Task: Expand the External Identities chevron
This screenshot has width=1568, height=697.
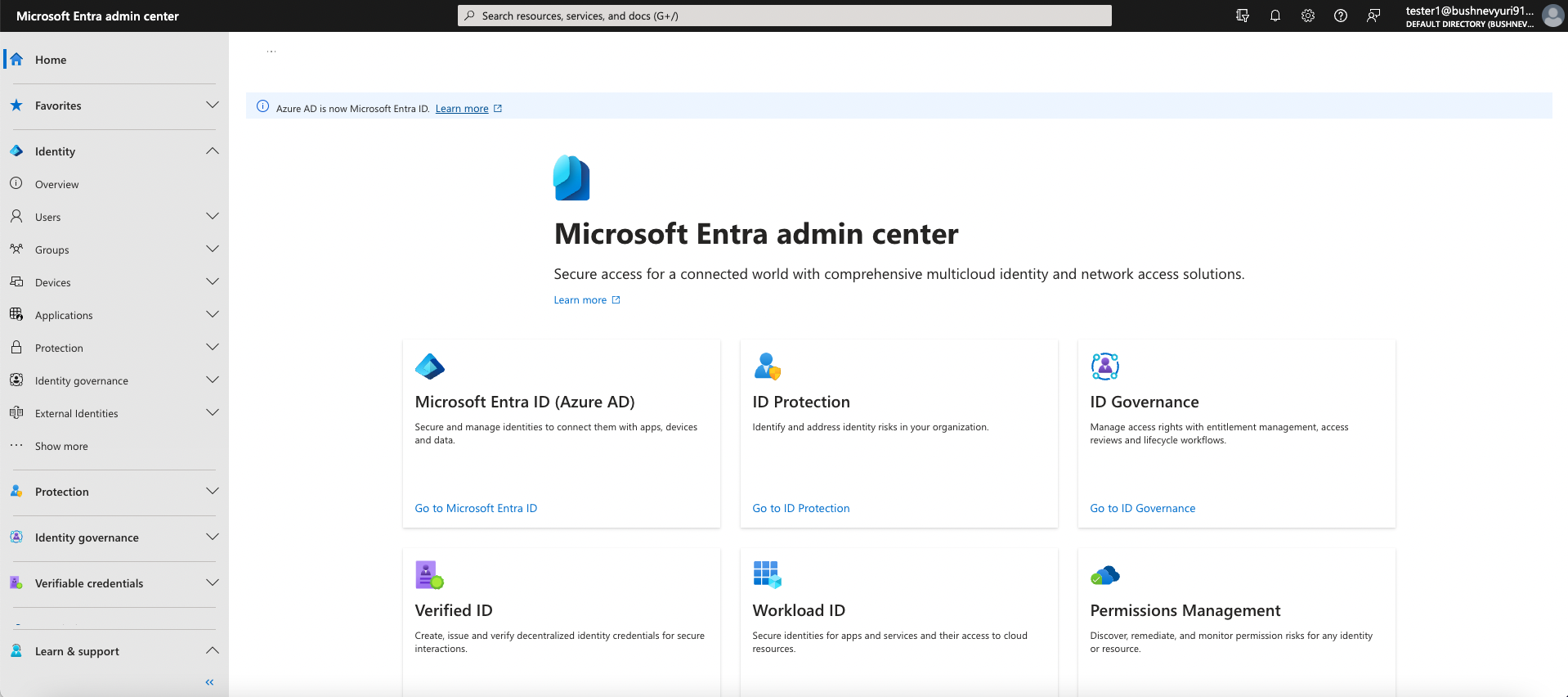Action: (213, 412)
